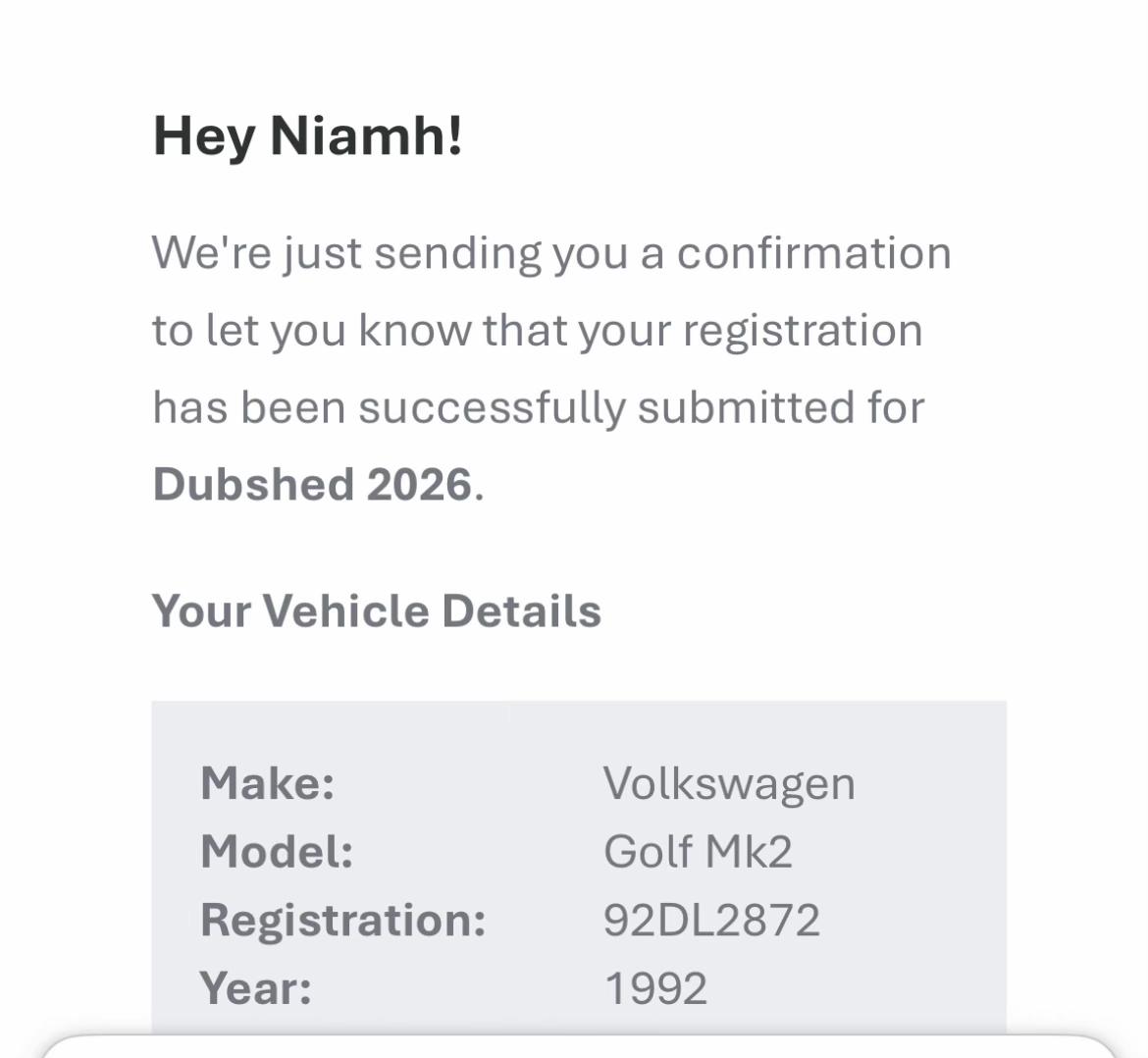Select the "Volkswagen" make value

click(x=729, y=785)
